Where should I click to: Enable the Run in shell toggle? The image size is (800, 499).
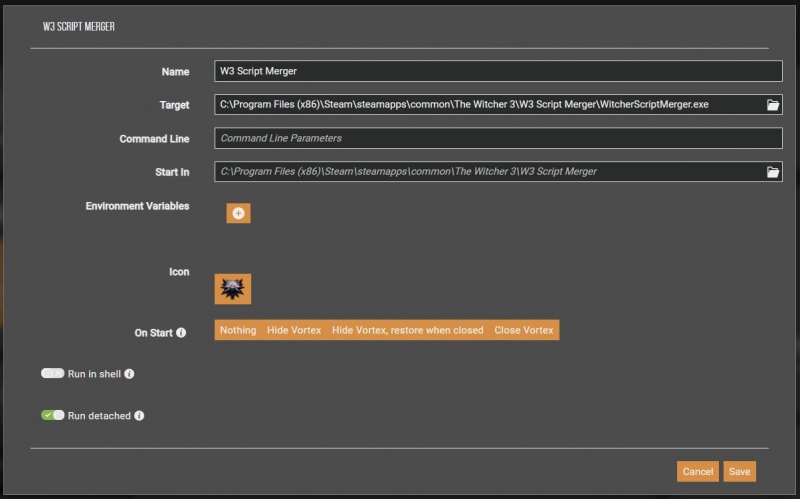tap(53, 373)
